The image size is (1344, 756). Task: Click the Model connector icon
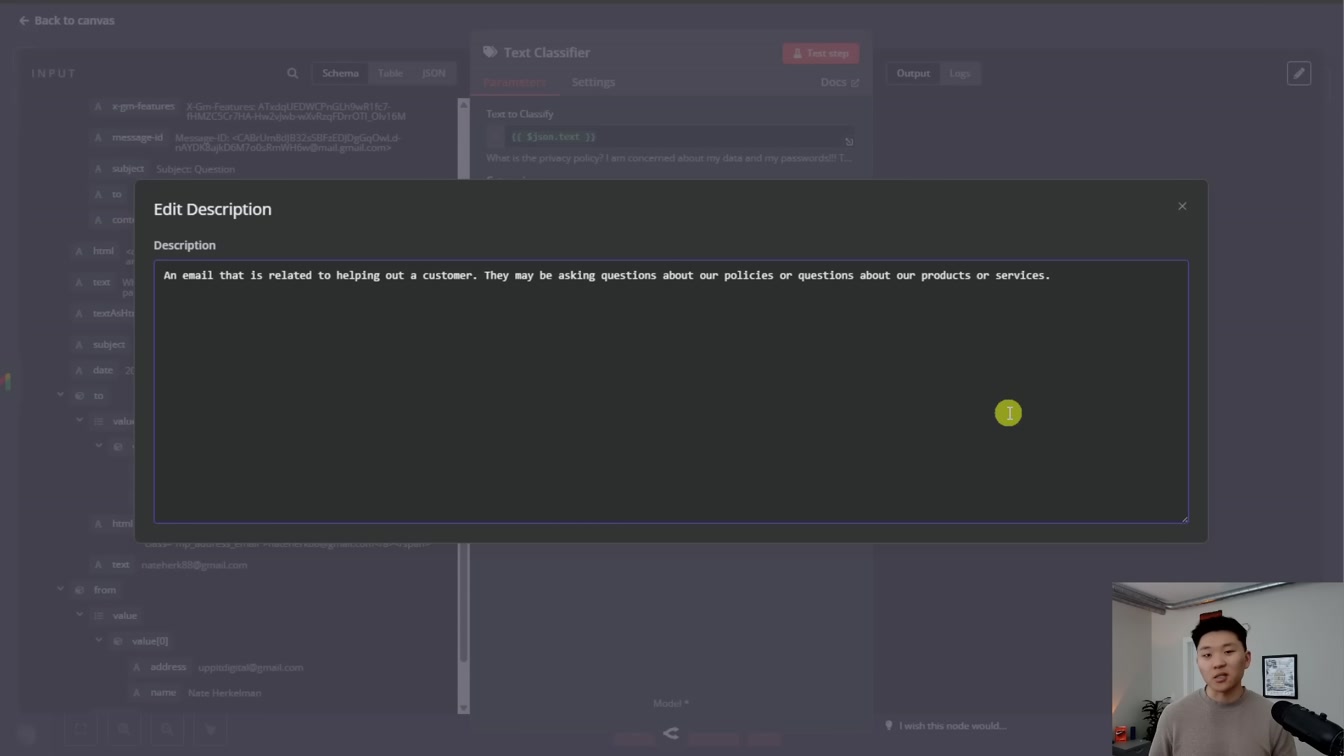tap(671, 733)
